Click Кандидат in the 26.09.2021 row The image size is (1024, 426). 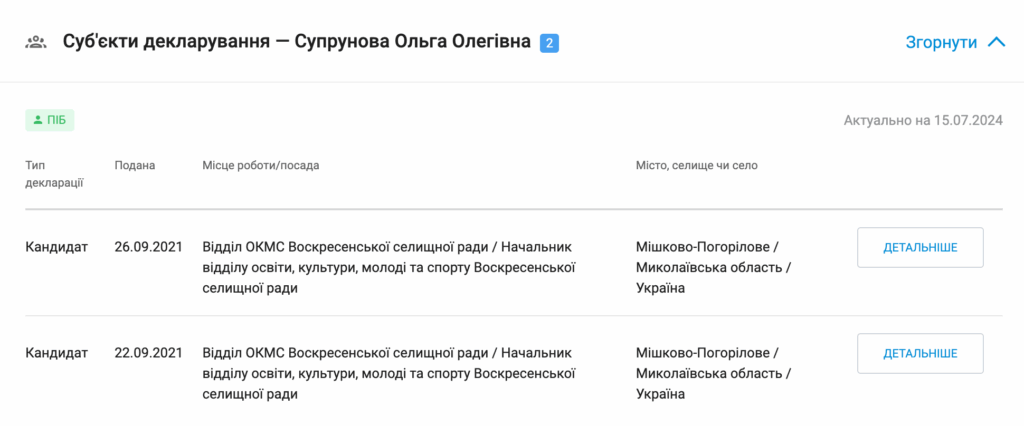pos(57,246)
